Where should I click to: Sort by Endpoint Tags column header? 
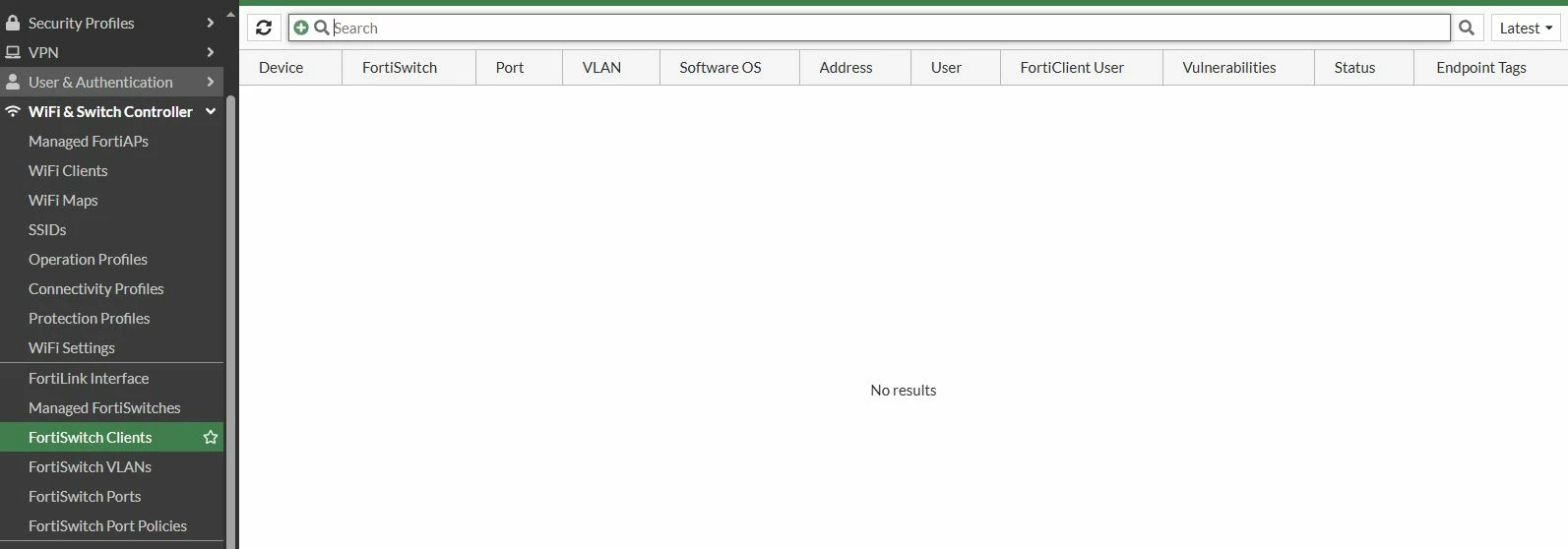coord(1490,67)
